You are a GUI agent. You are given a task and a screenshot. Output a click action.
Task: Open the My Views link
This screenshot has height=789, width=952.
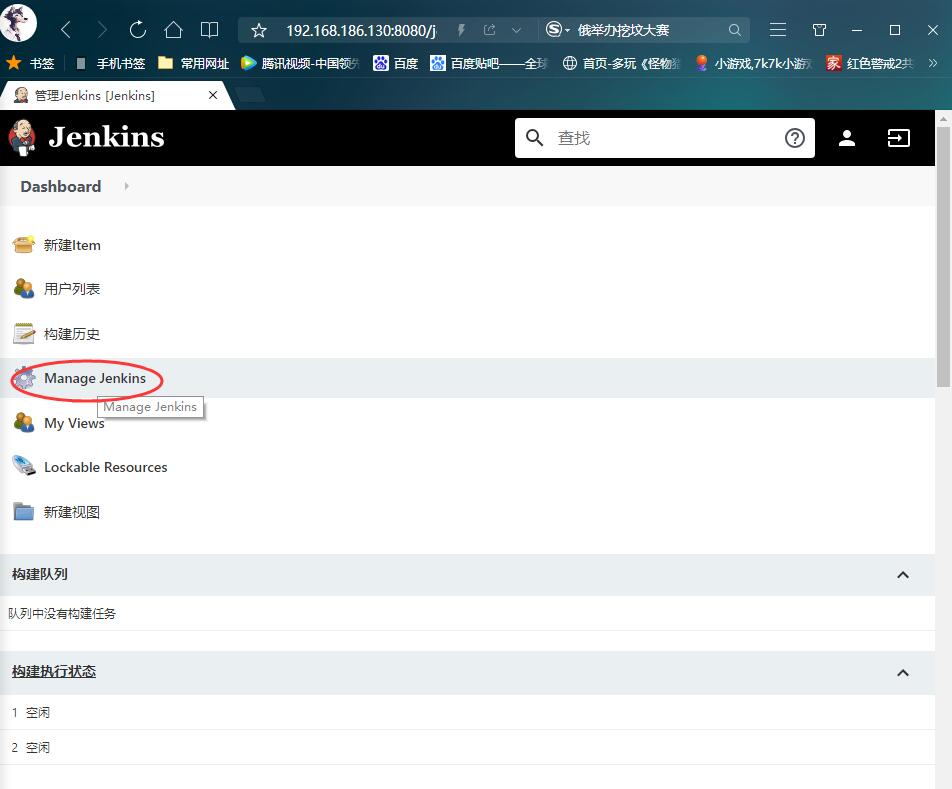[x=74, y=423]
